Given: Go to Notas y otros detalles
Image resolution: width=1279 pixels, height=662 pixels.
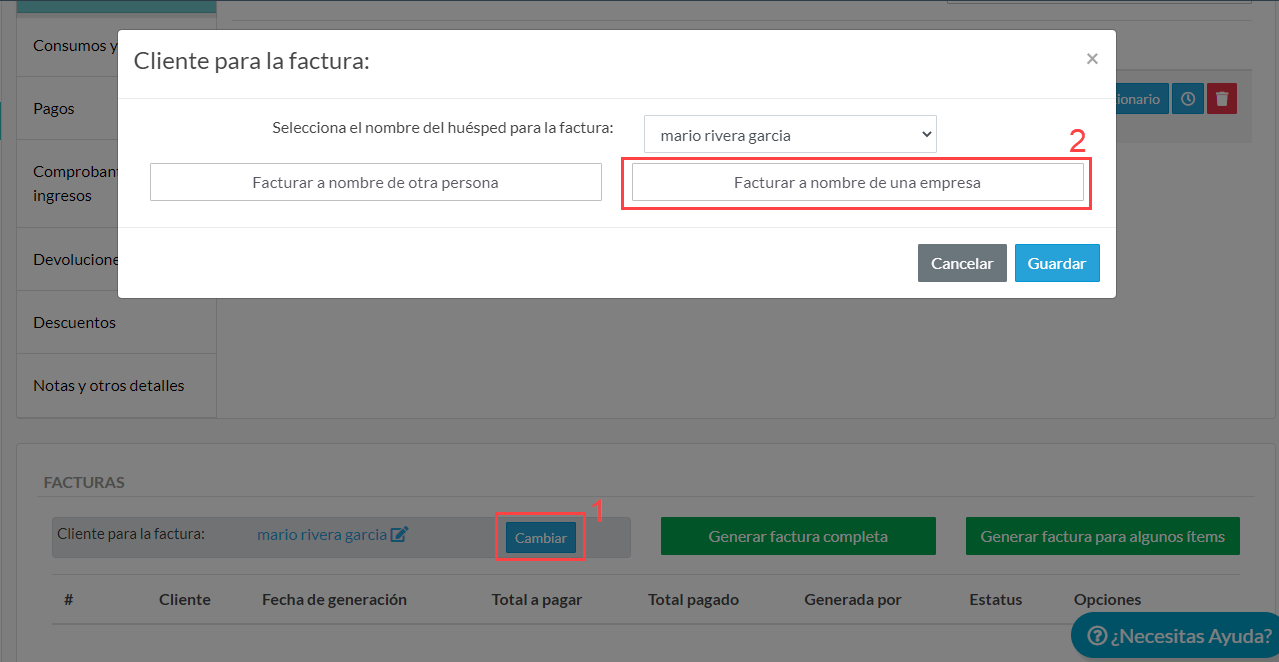Looking at the screenshot, I should (108, 385).
